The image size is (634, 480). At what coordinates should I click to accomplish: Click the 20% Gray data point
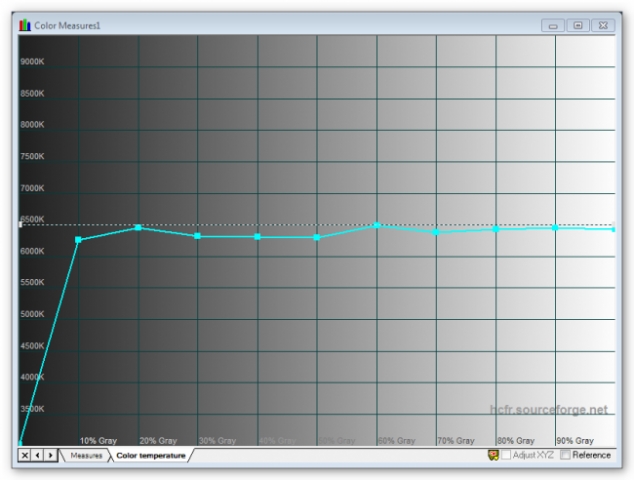pyautogui.click(x=138, y=228)
